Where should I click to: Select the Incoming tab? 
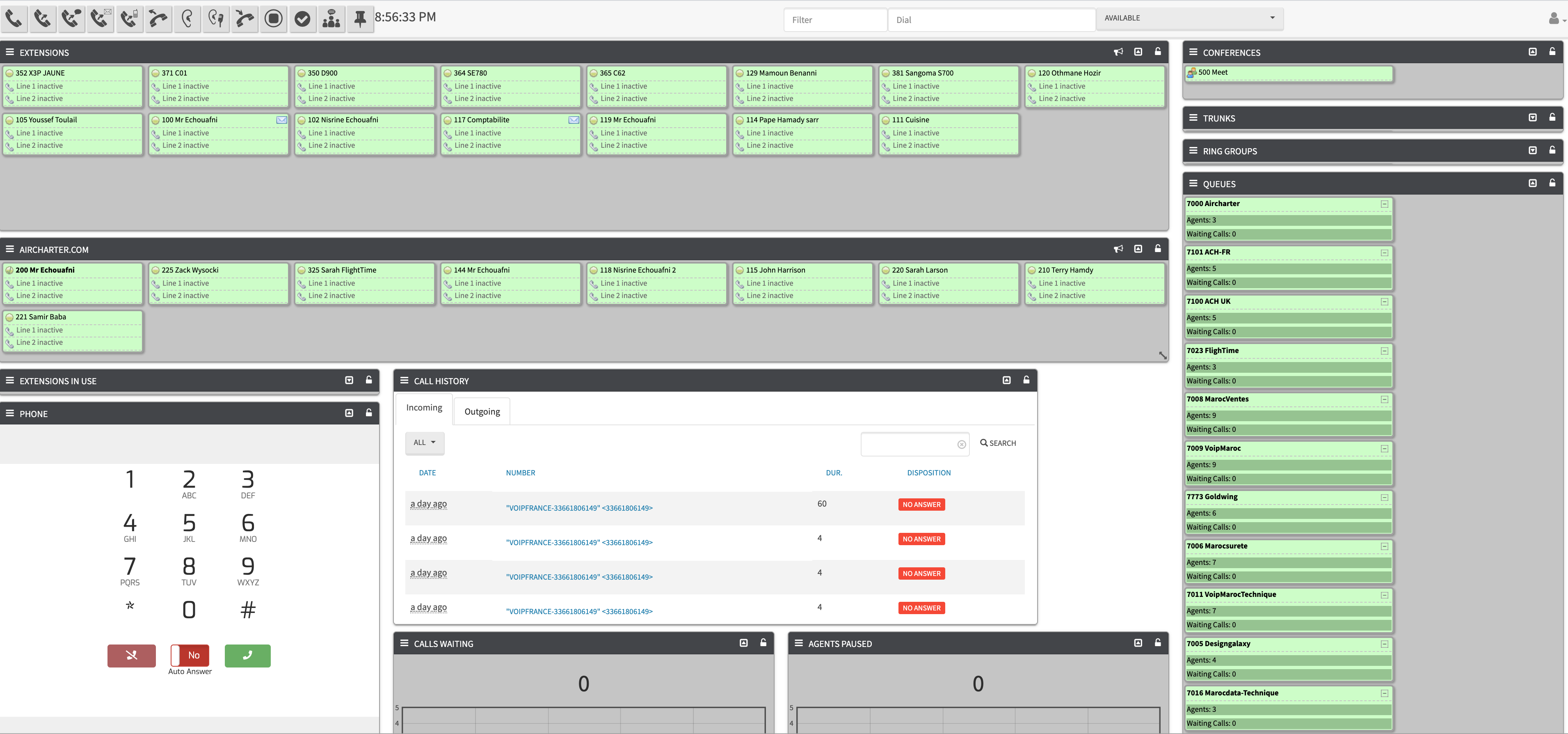424,408
